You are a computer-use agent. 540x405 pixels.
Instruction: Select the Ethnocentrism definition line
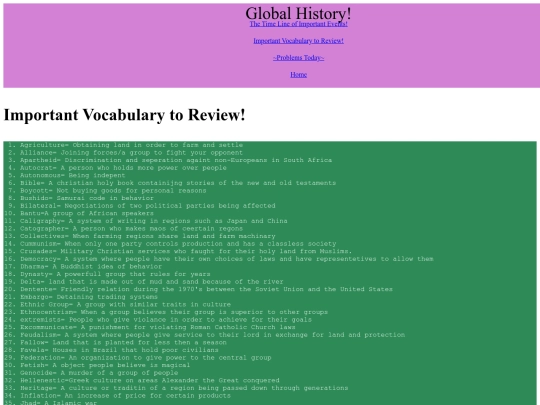pos(174,312)
